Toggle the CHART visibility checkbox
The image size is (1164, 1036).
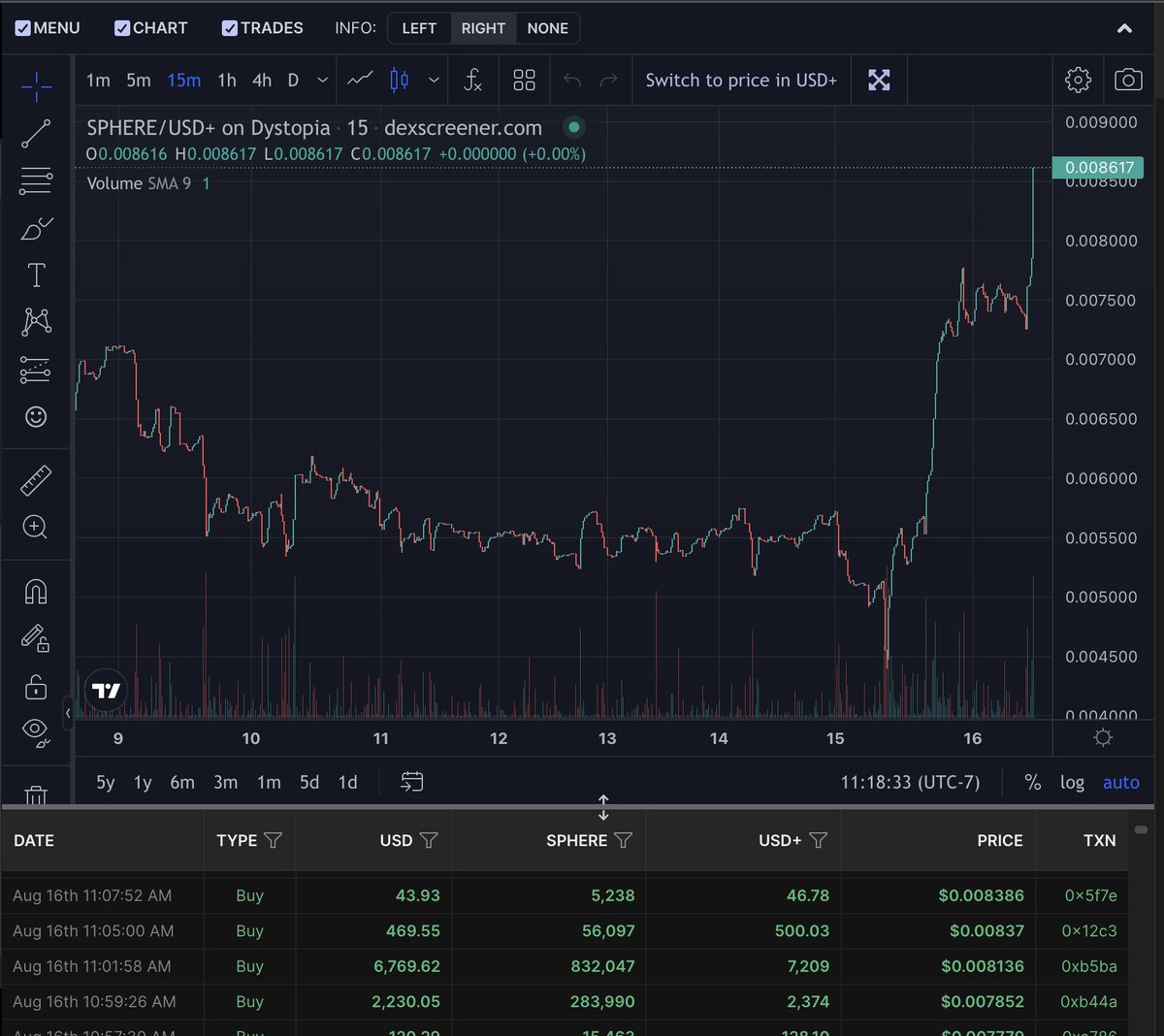[120, 27]
